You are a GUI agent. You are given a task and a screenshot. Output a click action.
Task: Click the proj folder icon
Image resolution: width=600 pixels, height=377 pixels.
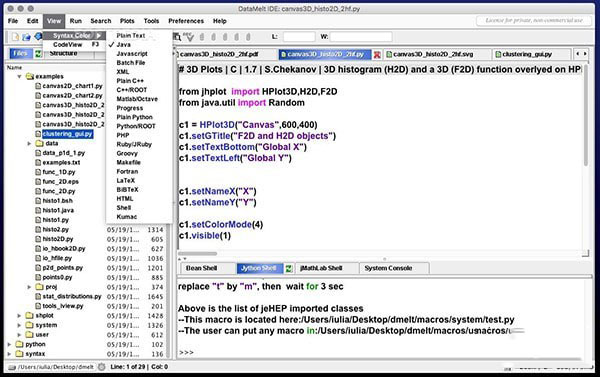click(x=39, y=287)
